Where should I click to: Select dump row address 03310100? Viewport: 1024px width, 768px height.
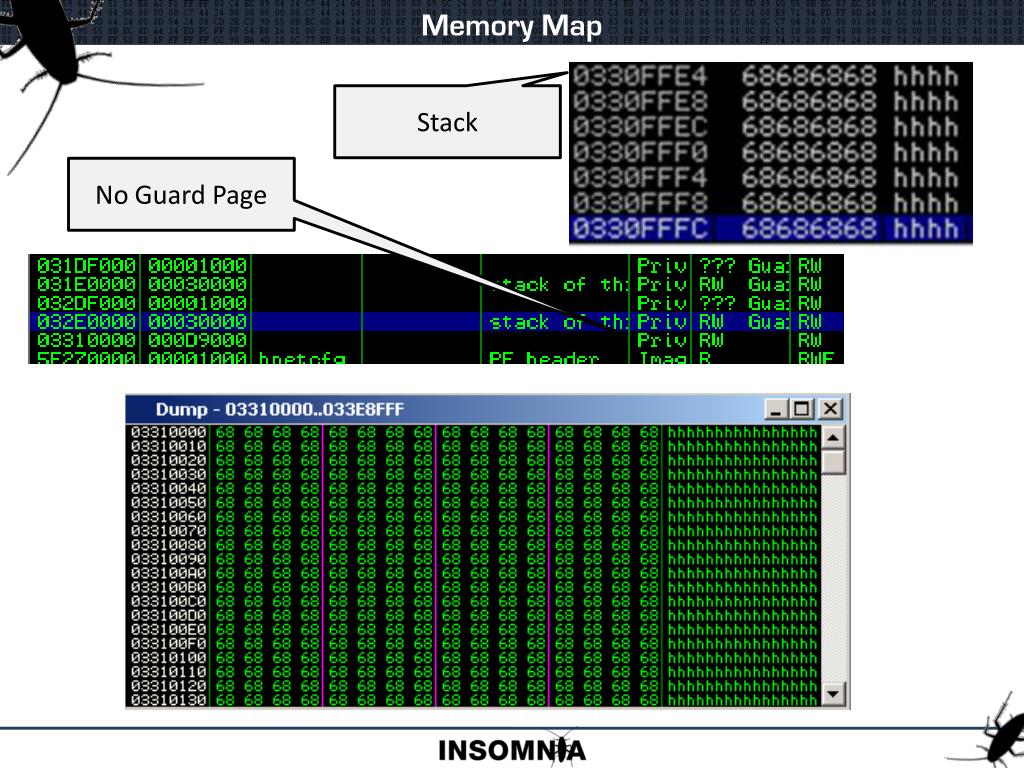click(168, 658)
